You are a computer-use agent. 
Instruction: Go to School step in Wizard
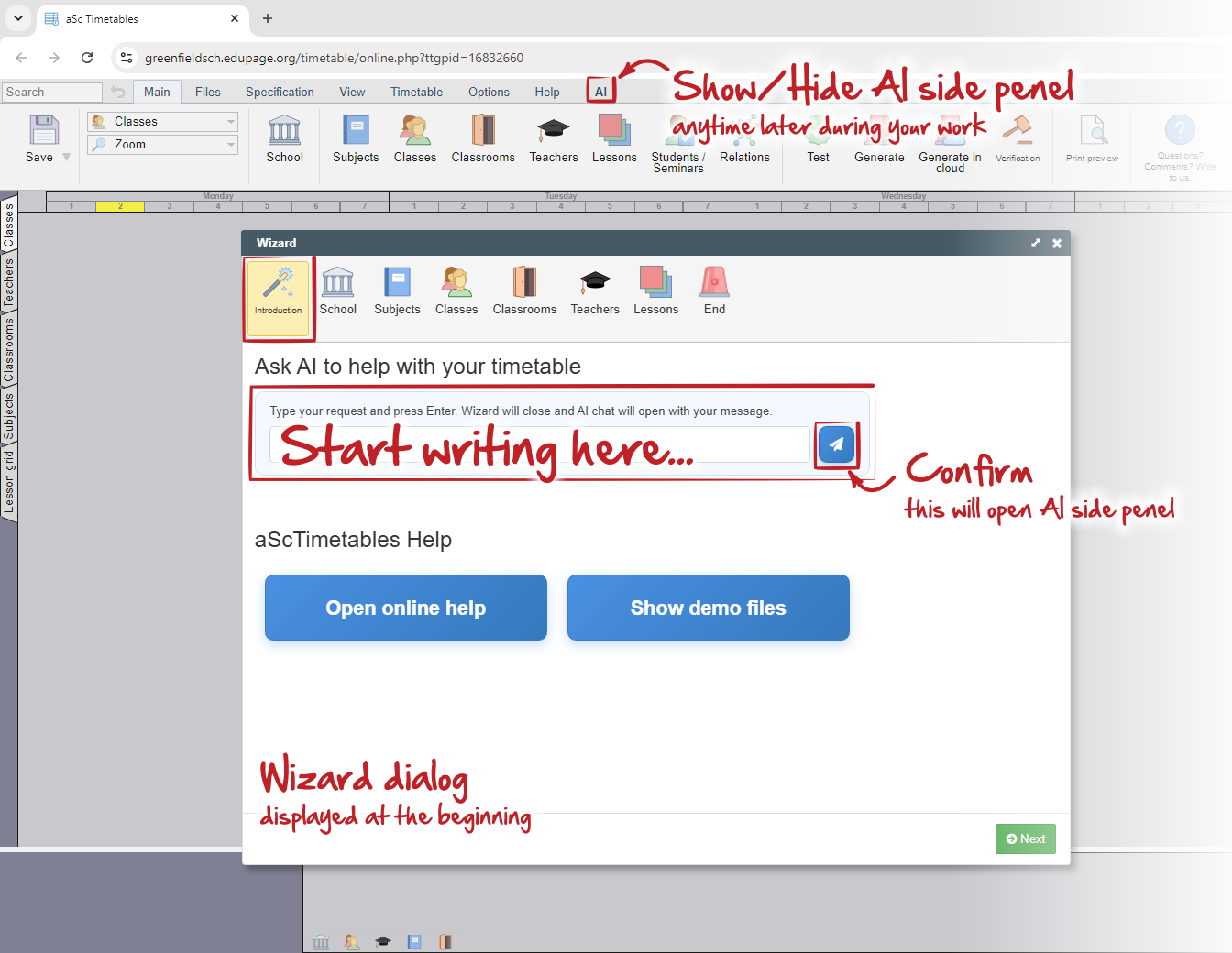coord(338,291)
